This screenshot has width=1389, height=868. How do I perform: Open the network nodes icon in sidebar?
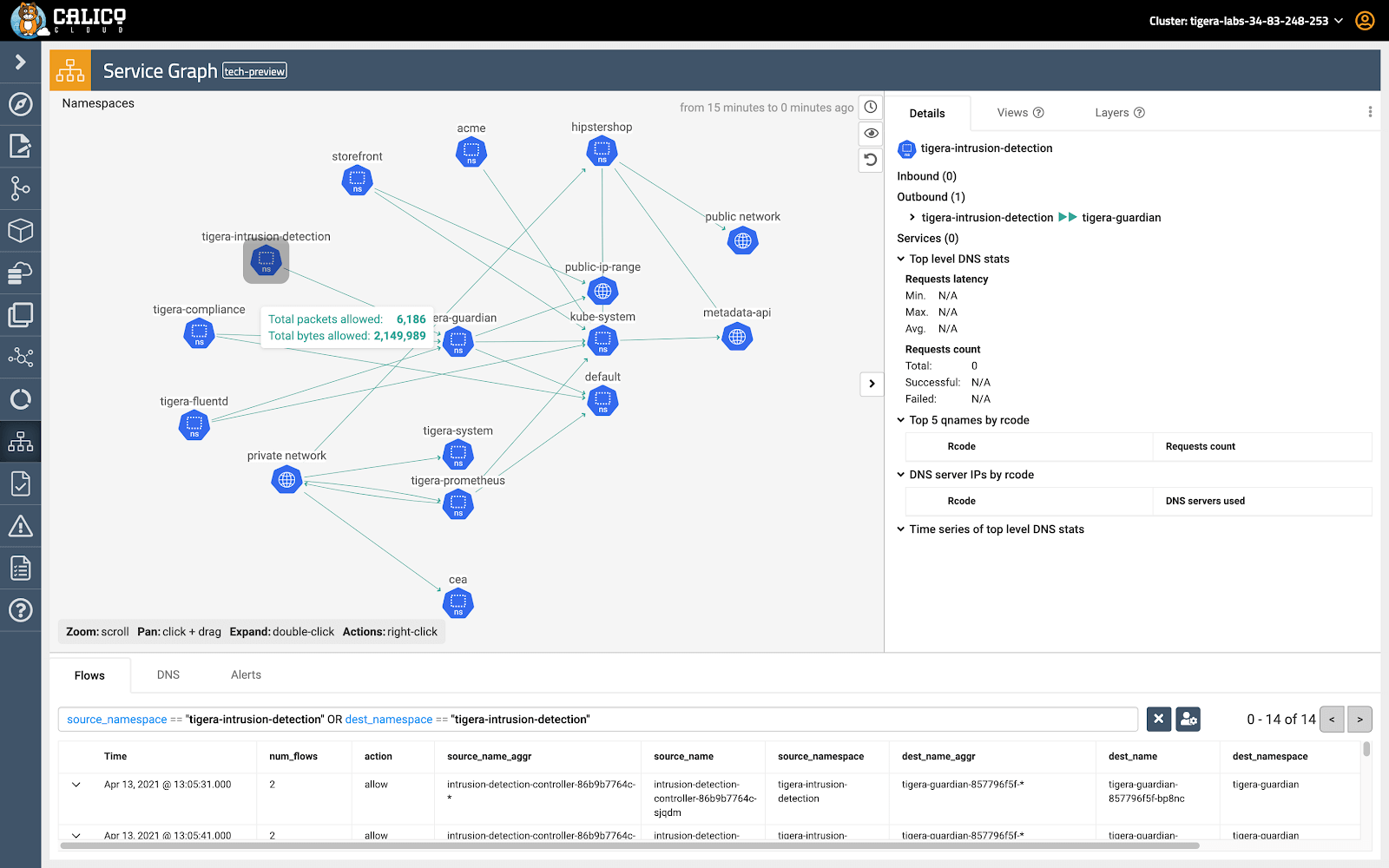(x=20, y=357)
